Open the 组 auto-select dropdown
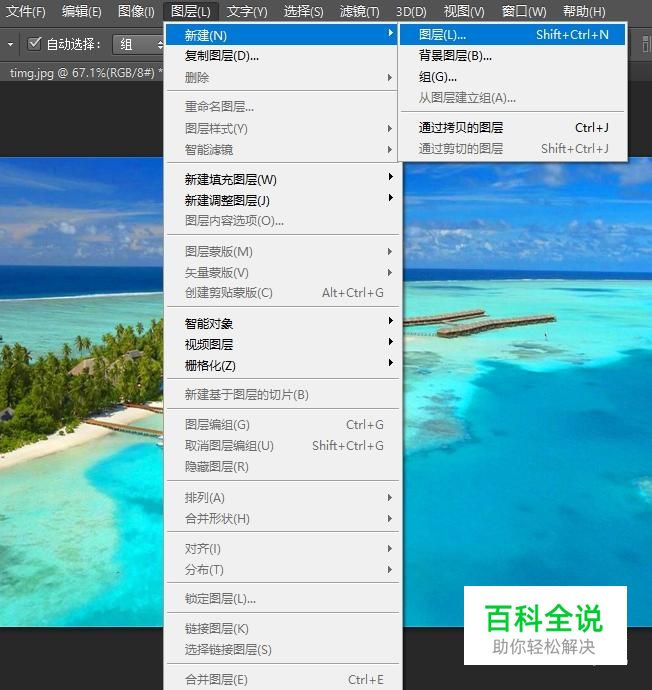 coord(138,44)
